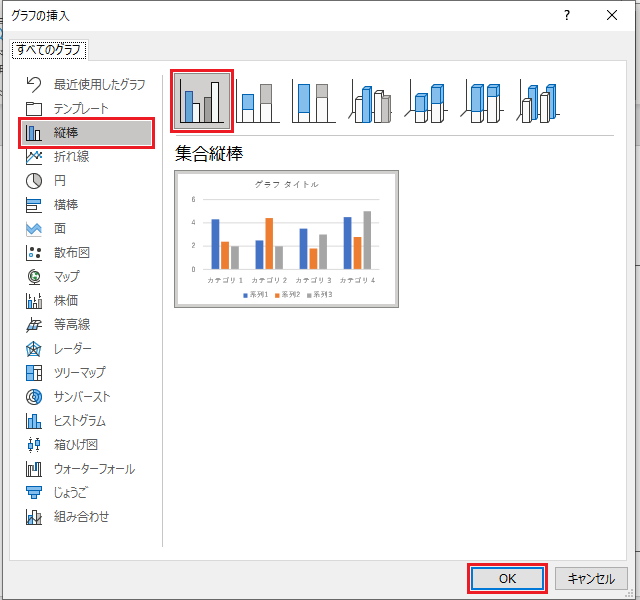640x600 pixels.
Task: Click the clustered column chart preview thumbnail
Action: click(286, 239)
